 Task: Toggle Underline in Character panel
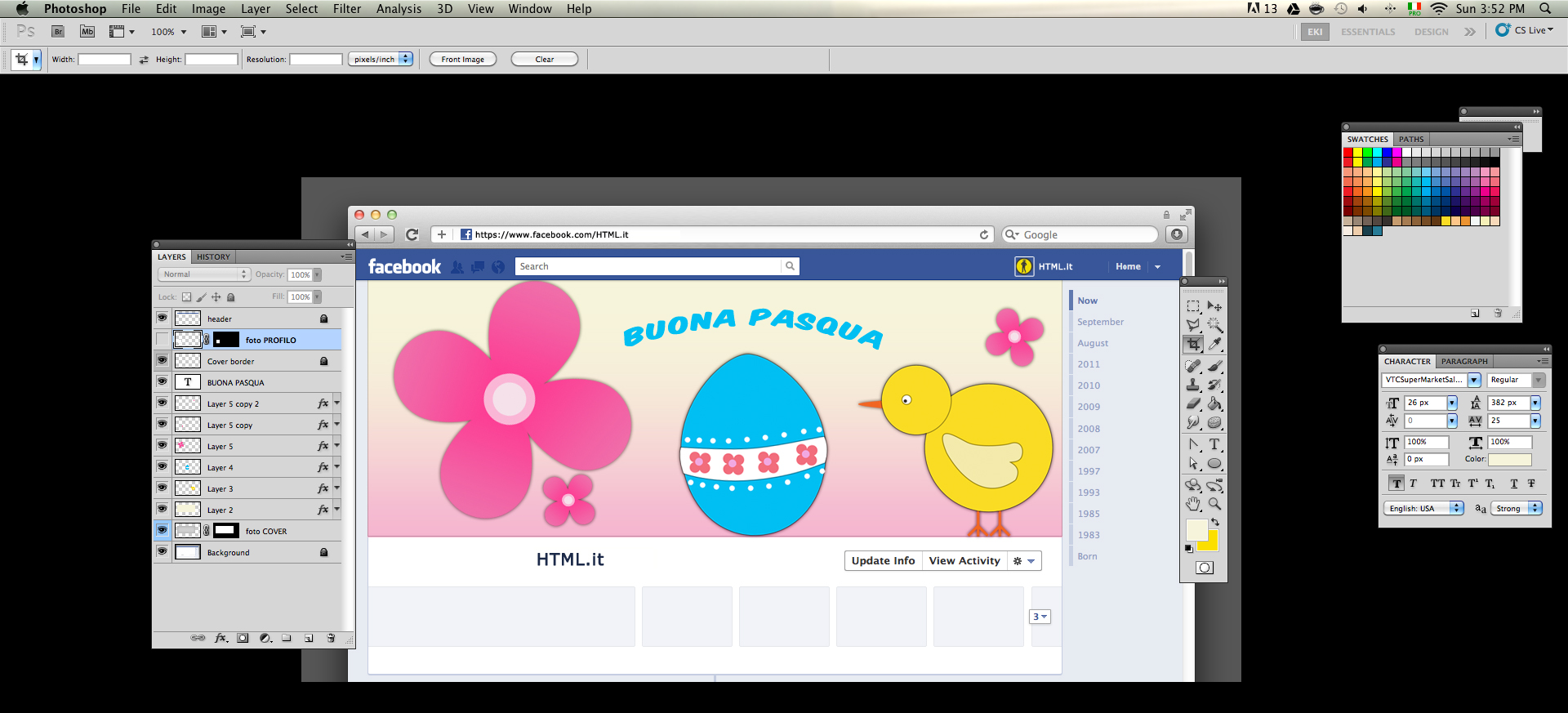[x=1514, y=484]
